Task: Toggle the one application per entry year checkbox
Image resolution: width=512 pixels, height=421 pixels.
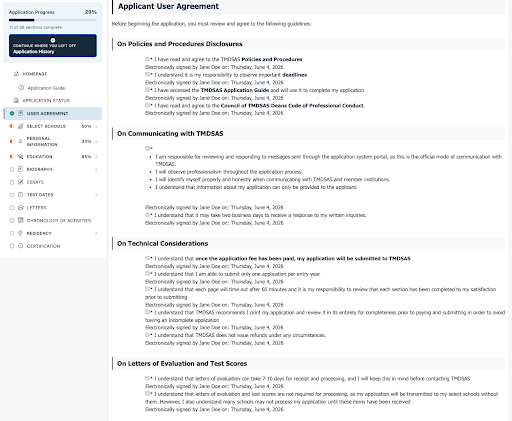Action: pyautogui.click(x=147, y=274)
